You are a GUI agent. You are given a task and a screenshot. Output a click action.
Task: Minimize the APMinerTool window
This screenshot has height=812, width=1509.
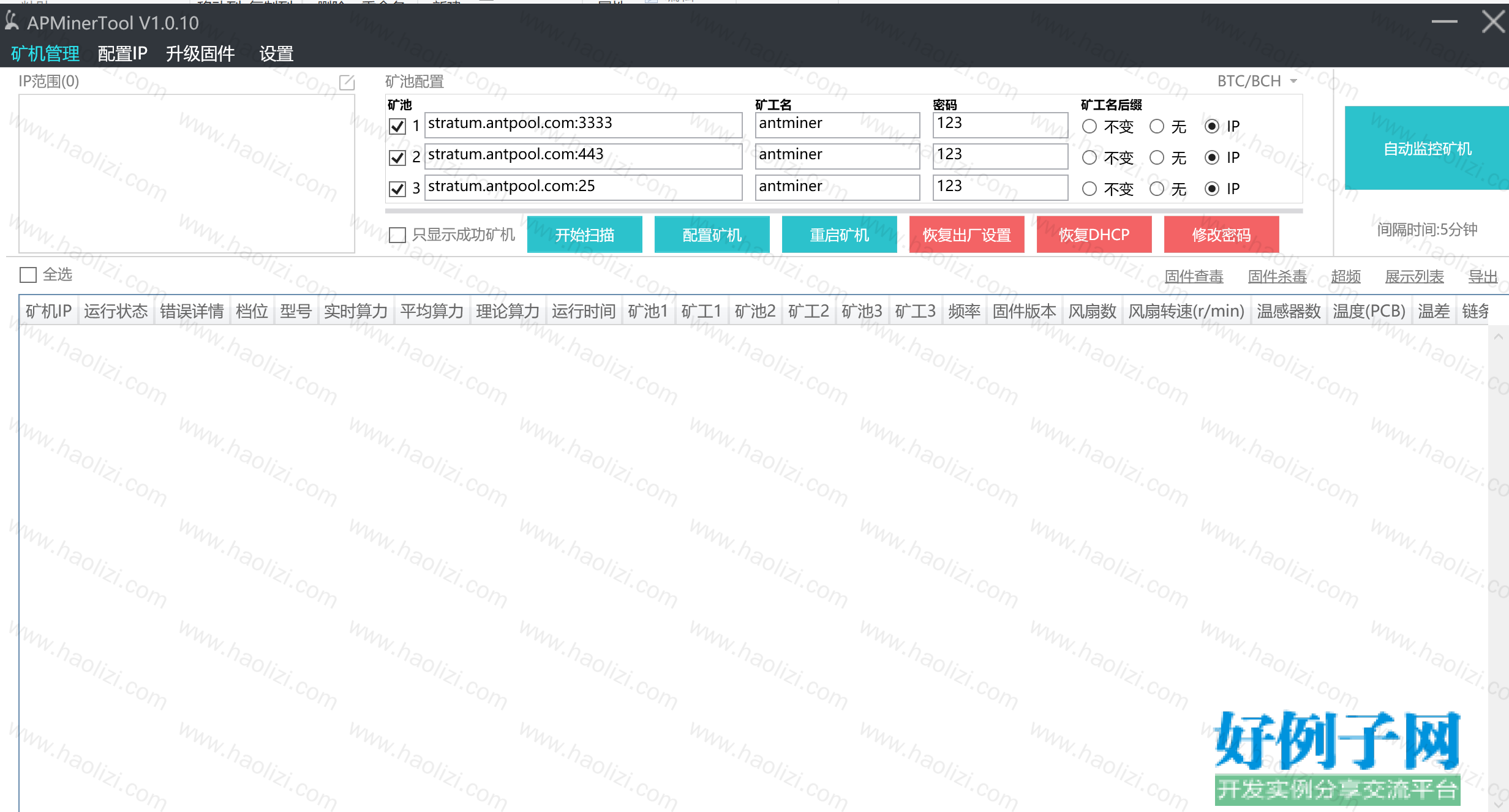[x=1444, y=21]
